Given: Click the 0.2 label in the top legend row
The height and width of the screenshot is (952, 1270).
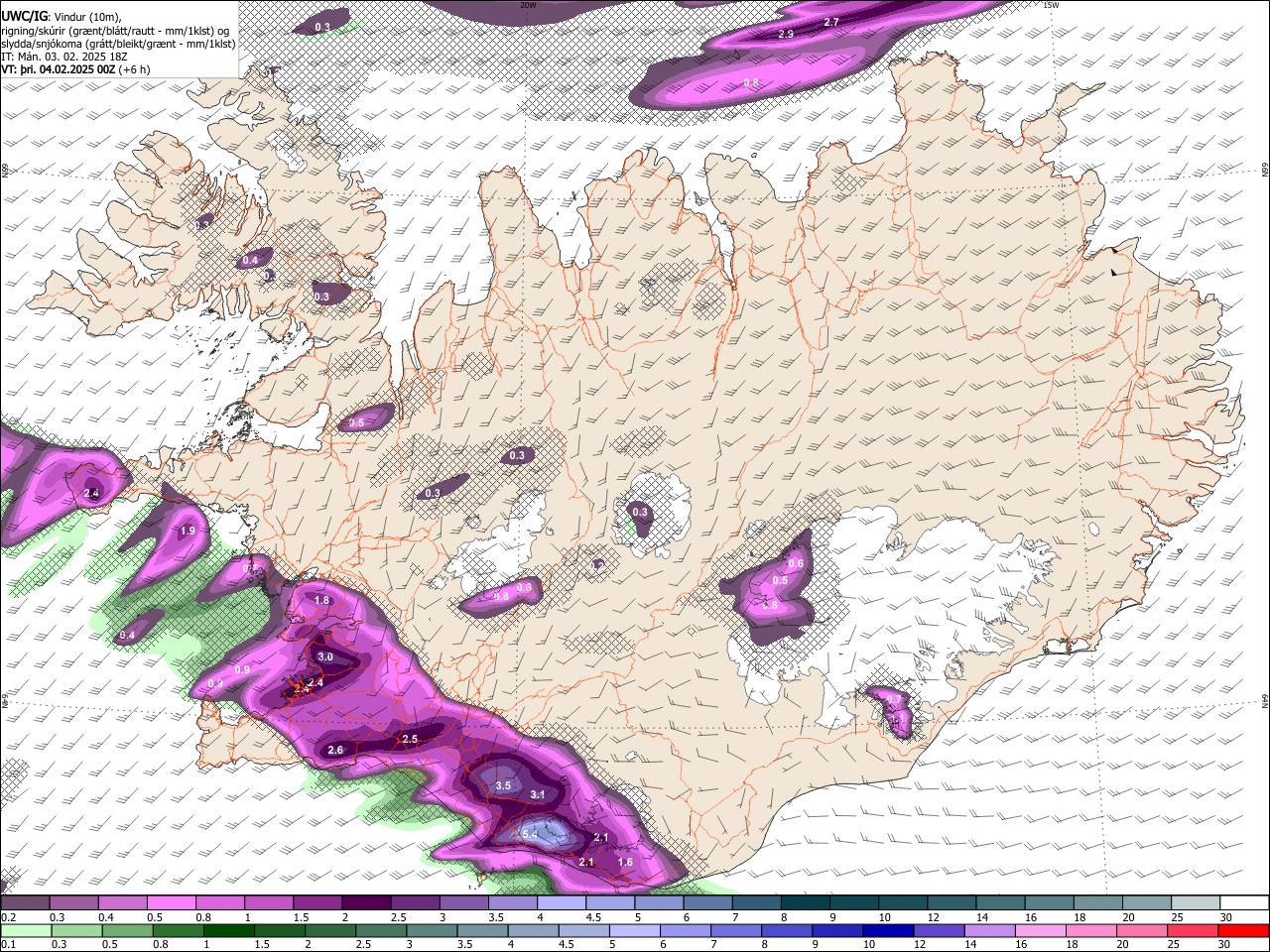Looking at the screenshot, I should point(7,917).
